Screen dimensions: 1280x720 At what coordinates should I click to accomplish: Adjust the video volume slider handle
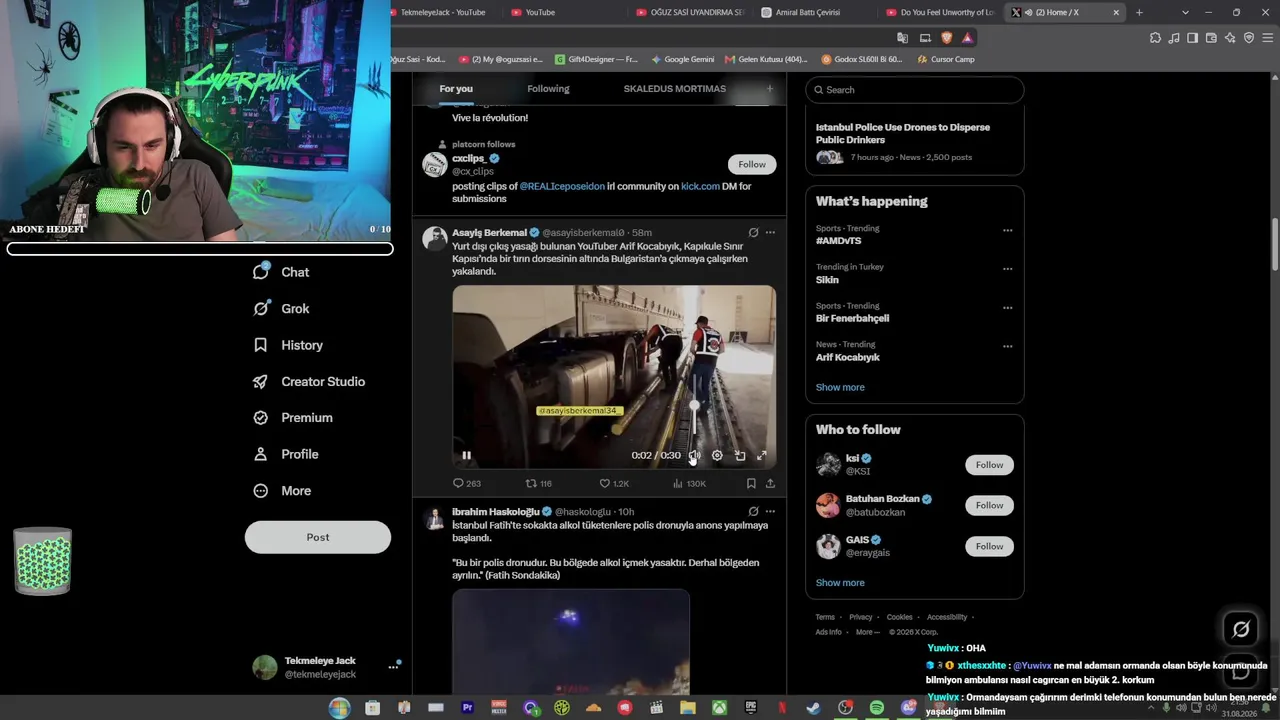point(695,406)
